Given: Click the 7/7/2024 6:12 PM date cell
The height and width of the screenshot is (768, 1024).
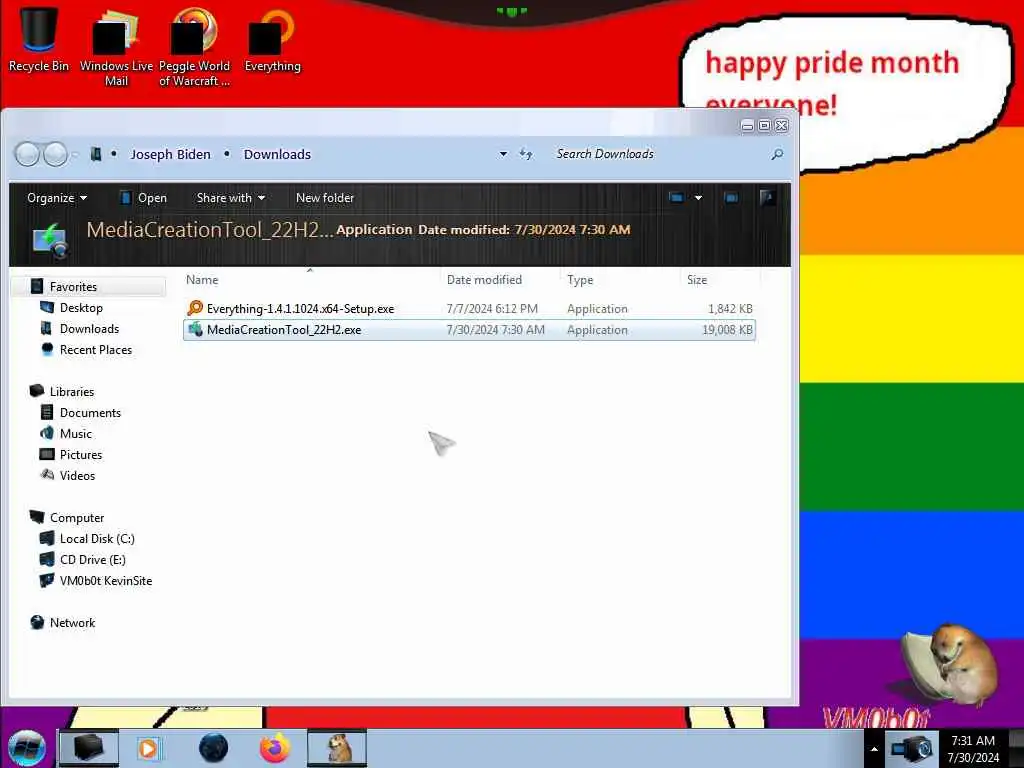Looking at the screenshot, I should click(x=492, y=308).
